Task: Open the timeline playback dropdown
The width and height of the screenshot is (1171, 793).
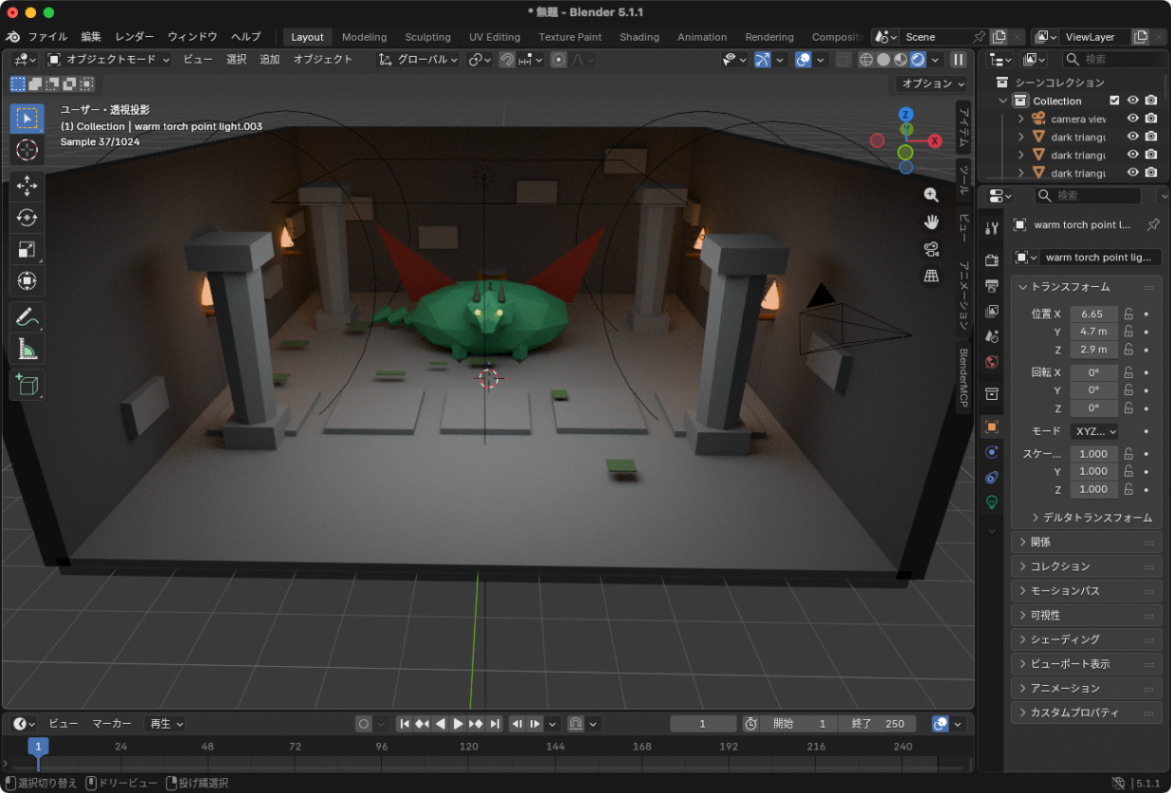Action: (164, 724)
